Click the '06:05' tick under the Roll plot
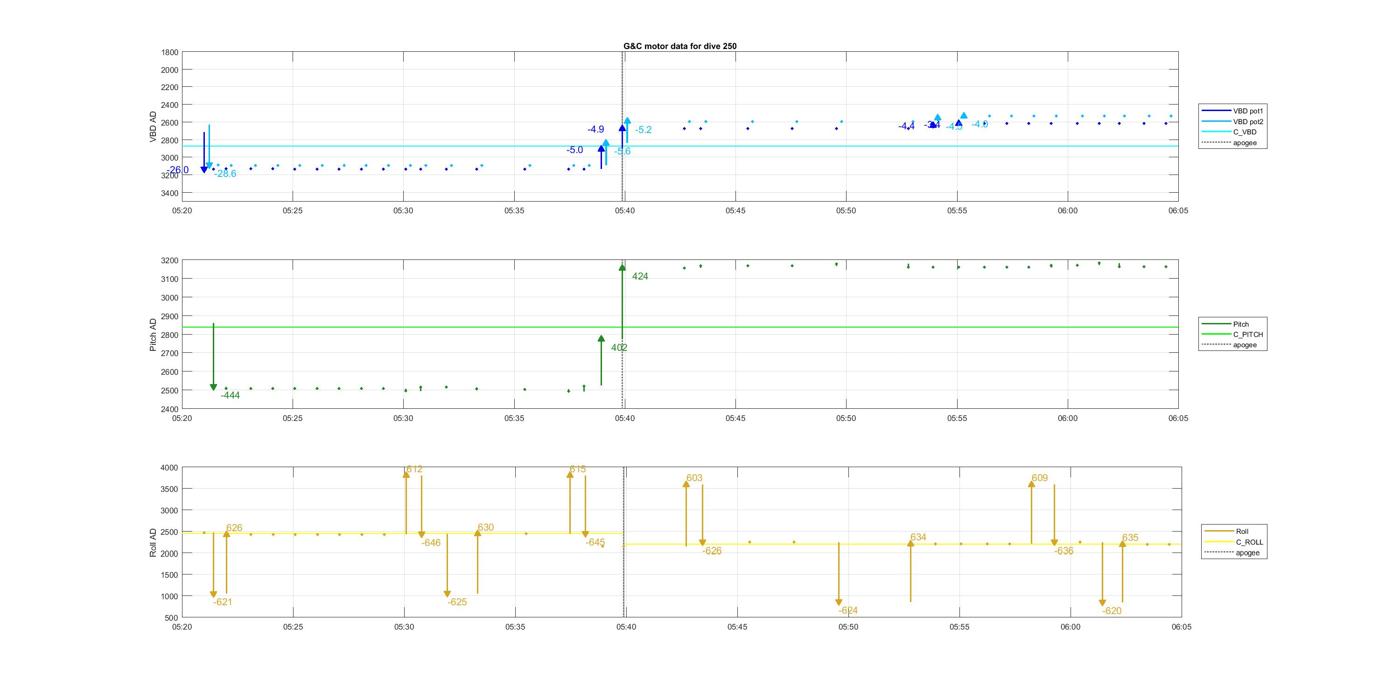Screen dimensions: 1400x693 (1181, 627)
